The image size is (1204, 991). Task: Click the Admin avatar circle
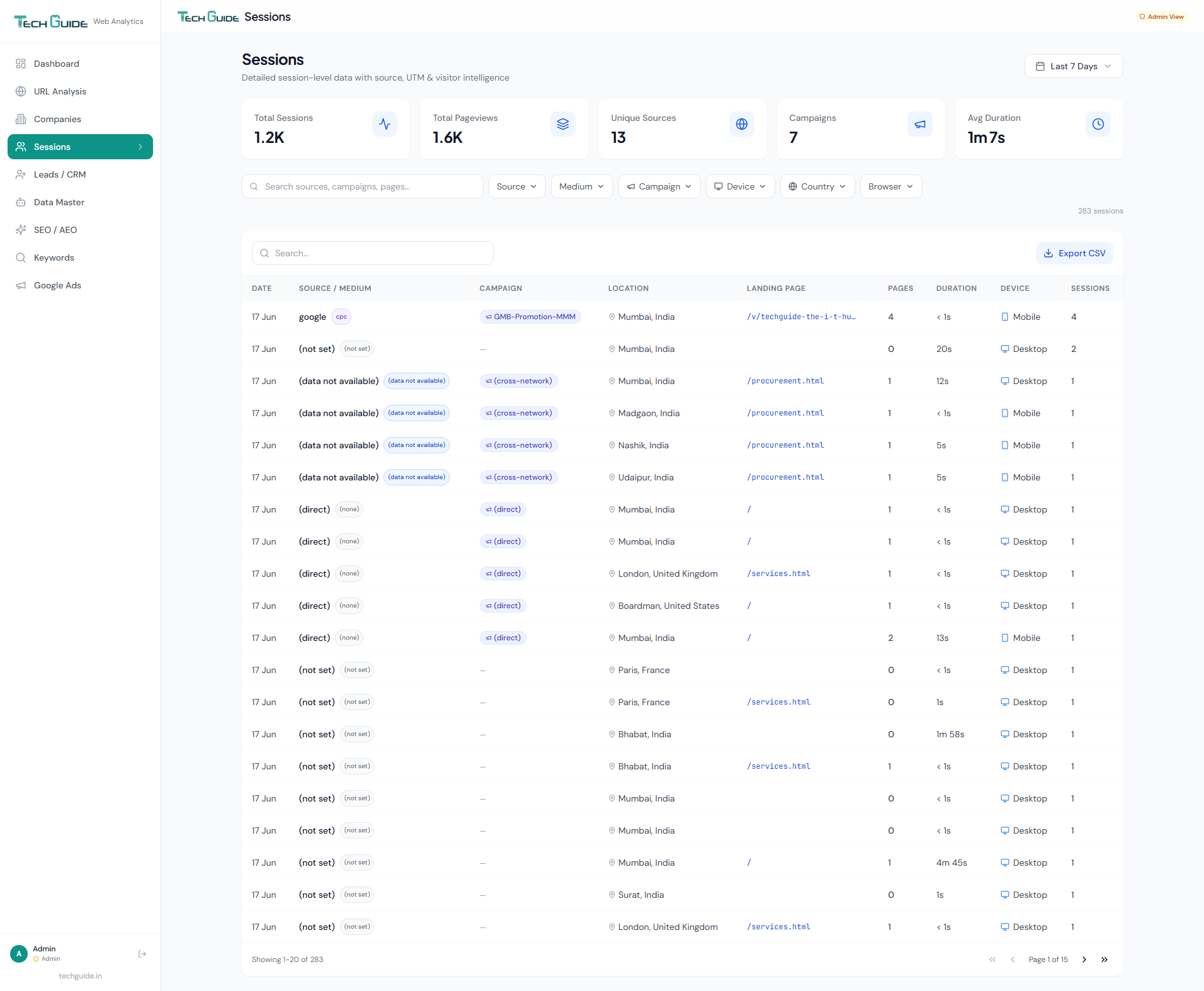pos(19,954)
